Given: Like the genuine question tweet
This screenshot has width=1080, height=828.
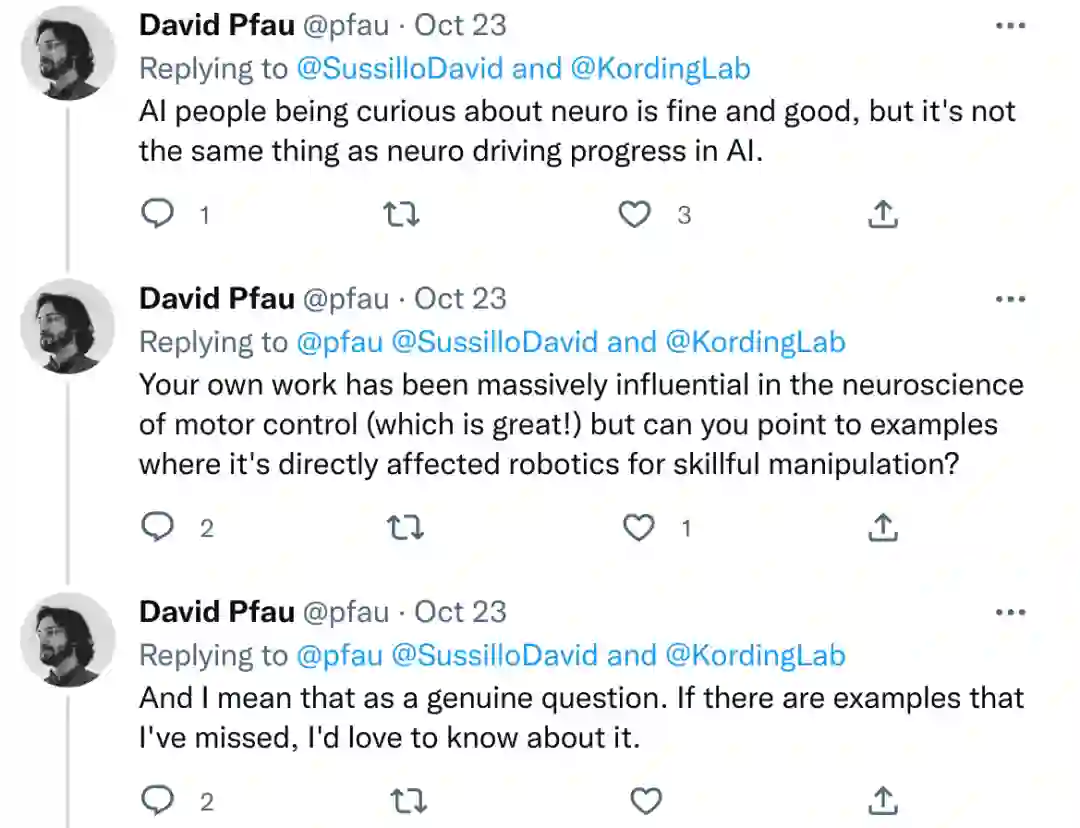Looking at the screenshot, I should point(646,800).
